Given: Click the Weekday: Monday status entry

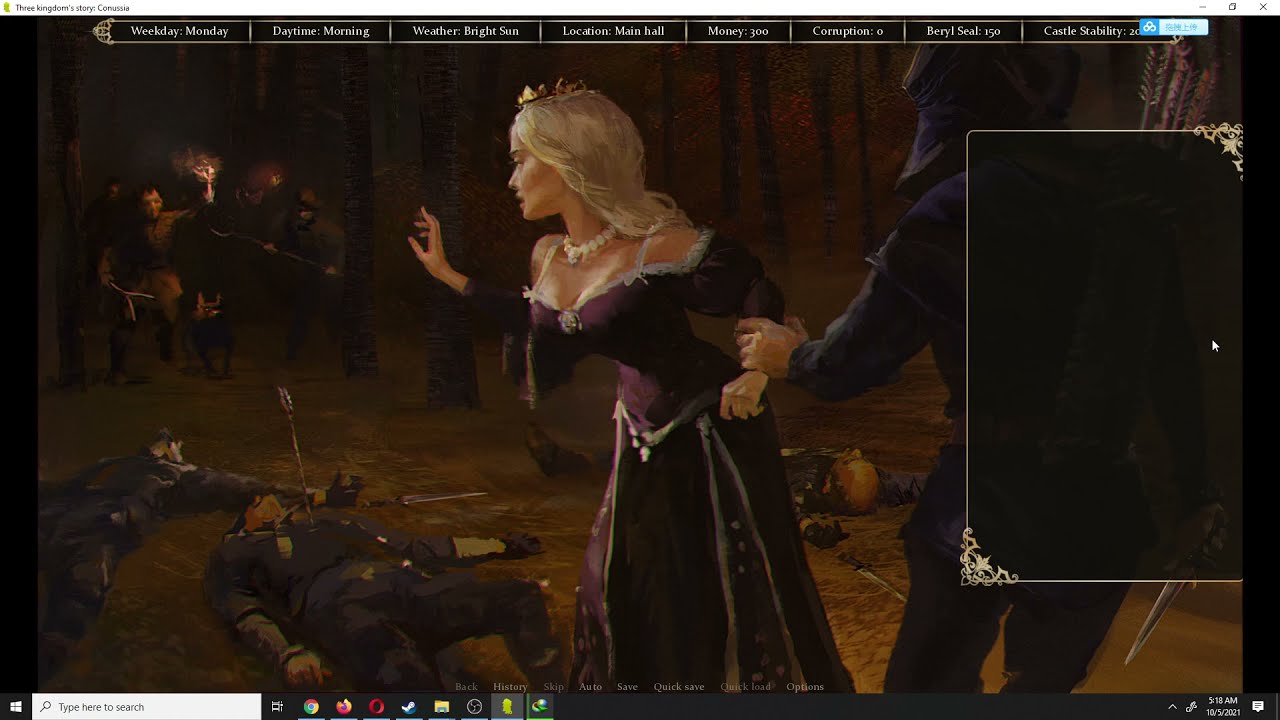Looking at the screenshot, I should tap(180, 31).
